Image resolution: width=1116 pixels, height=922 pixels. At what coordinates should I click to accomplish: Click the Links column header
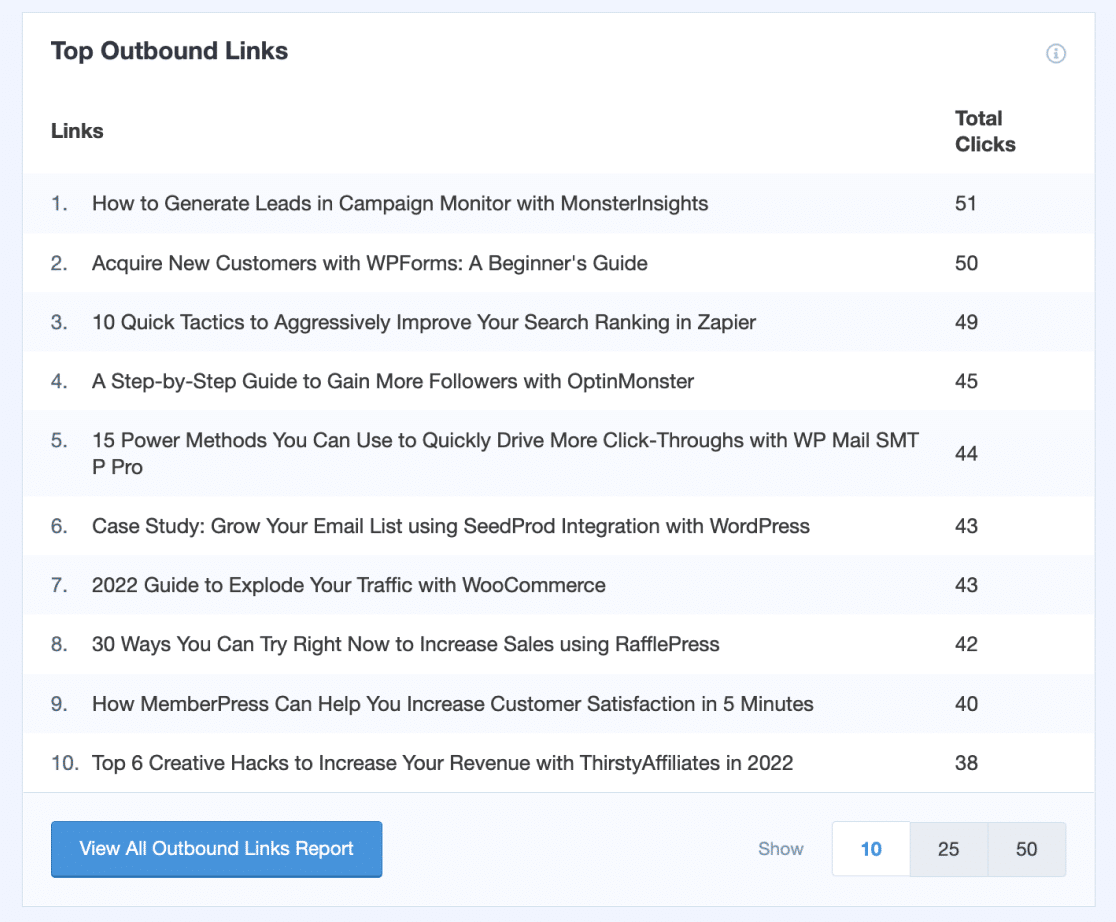[x=77, y=131]
